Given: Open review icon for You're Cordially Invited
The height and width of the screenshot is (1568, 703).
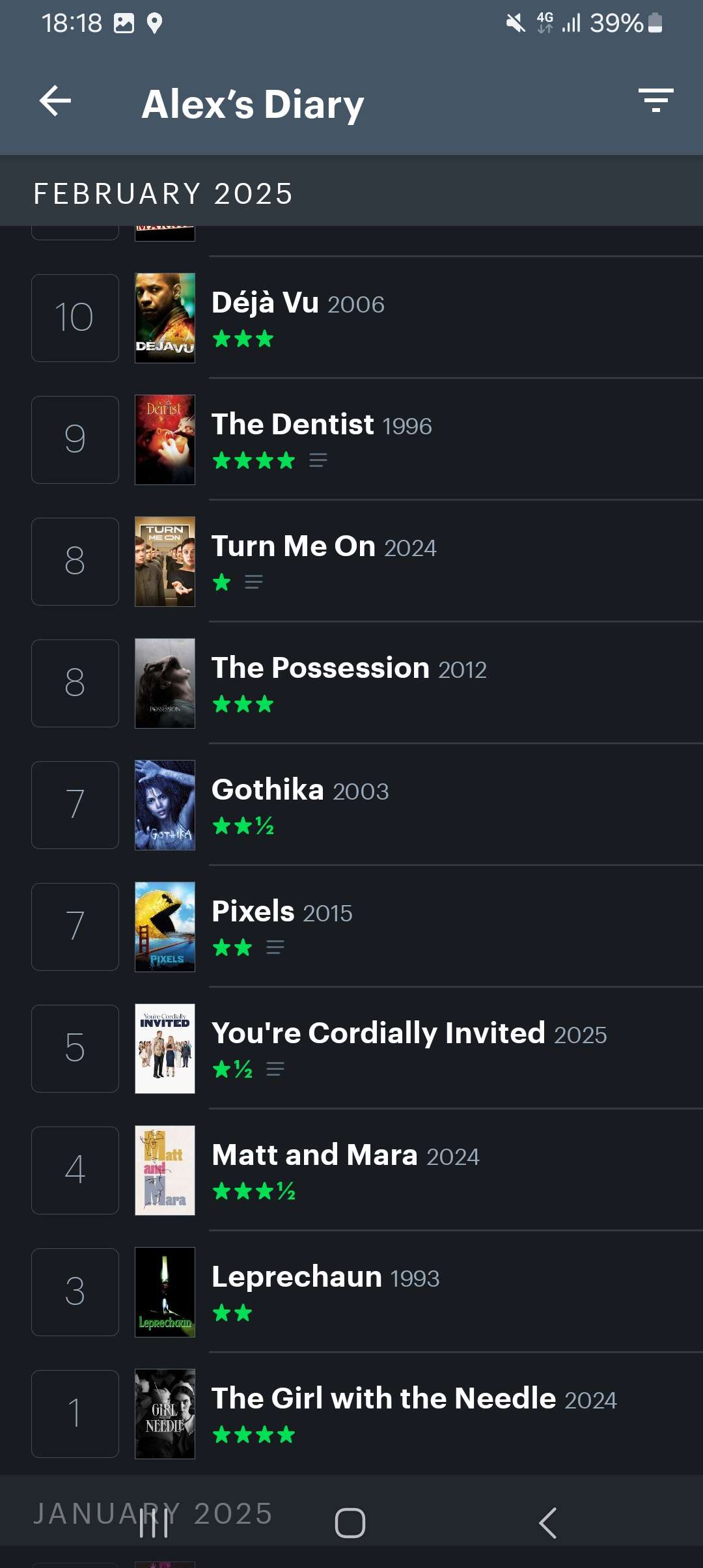Looking at the screenshot, I should 275,1069.
